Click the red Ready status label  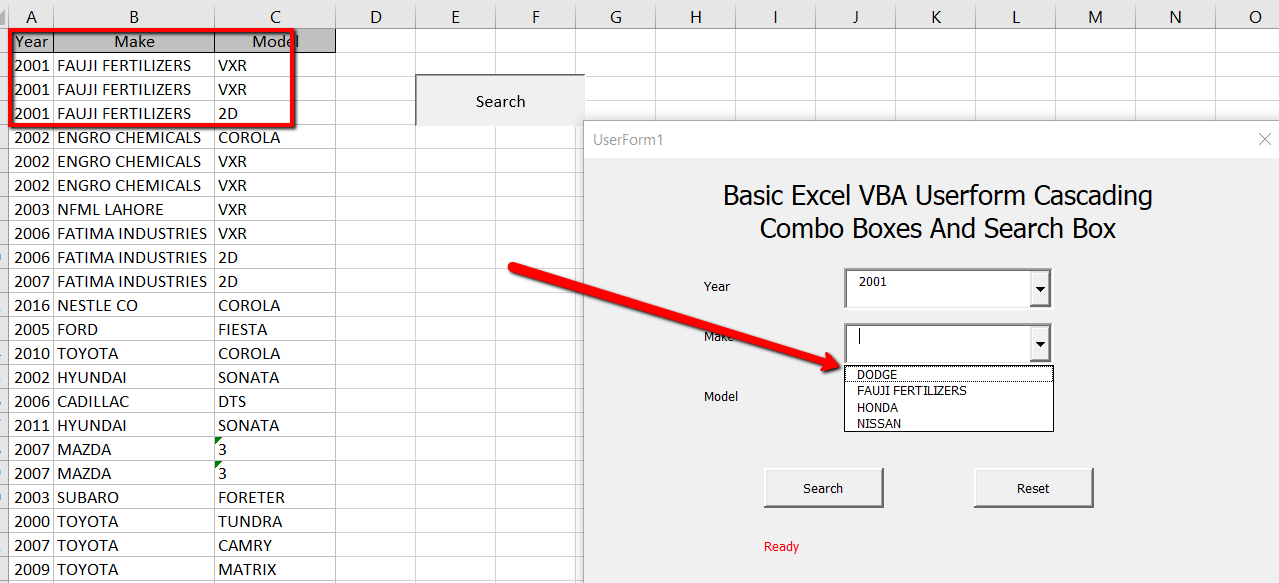pos(781,547)
